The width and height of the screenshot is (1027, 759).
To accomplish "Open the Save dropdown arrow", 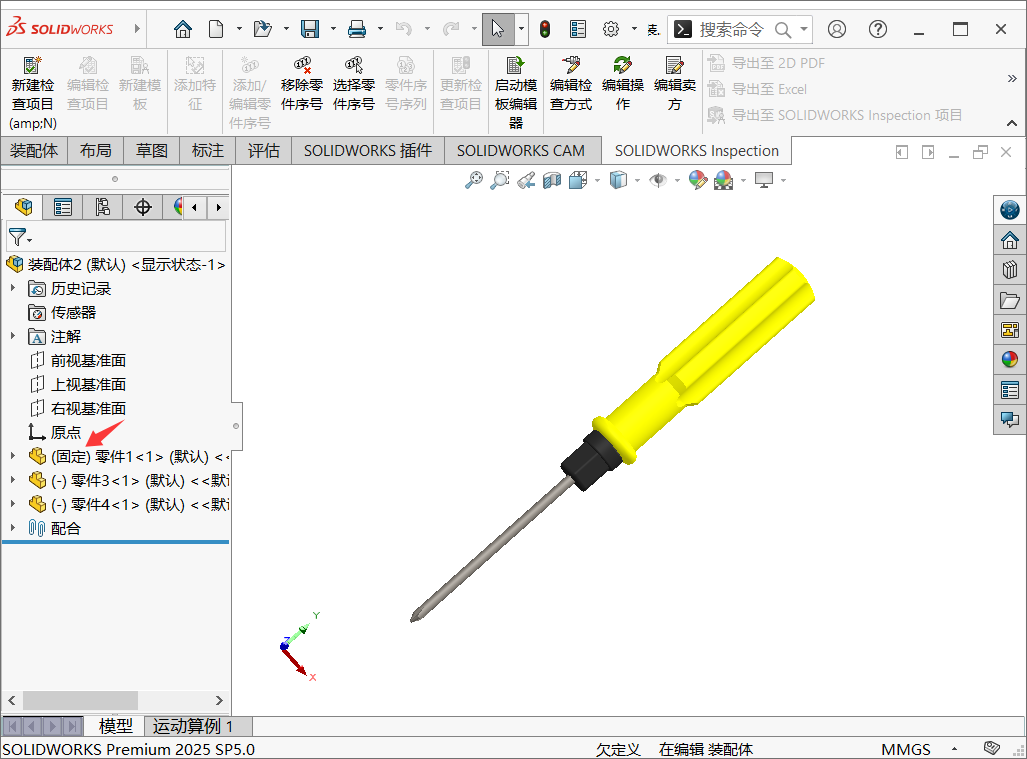I will tap(333, 29).
